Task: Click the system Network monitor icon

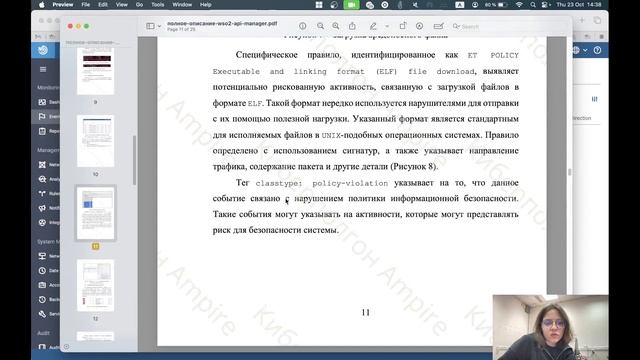Action: 42,256
